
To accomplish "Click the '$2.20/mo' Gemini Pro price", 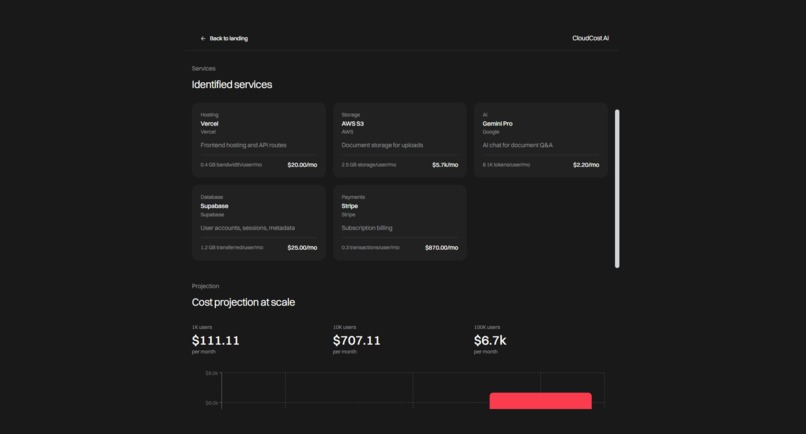I will 586,165.
